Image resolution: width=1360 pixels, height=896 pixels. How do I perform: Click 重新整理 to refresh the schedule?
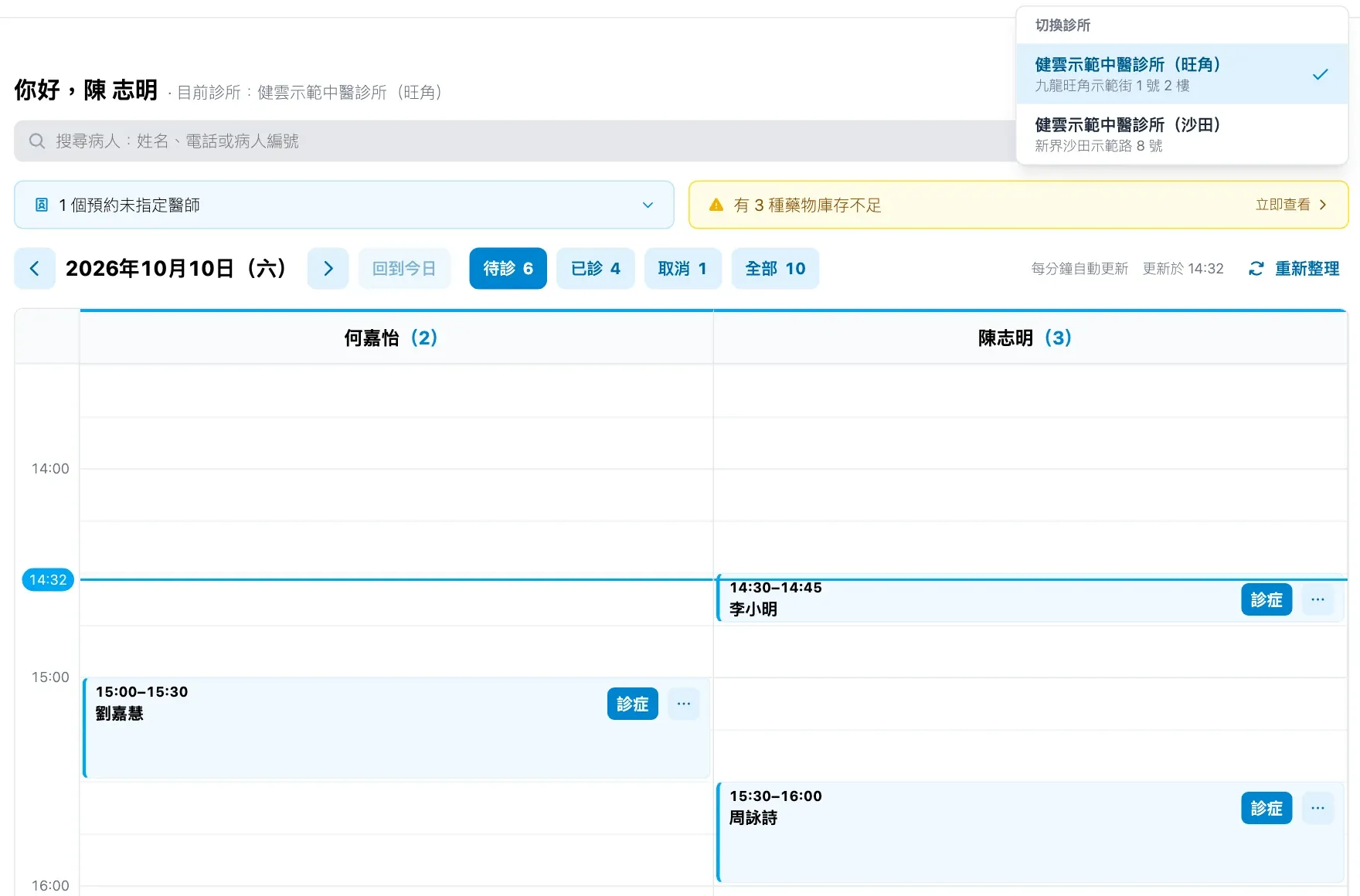pos(1294,268)
